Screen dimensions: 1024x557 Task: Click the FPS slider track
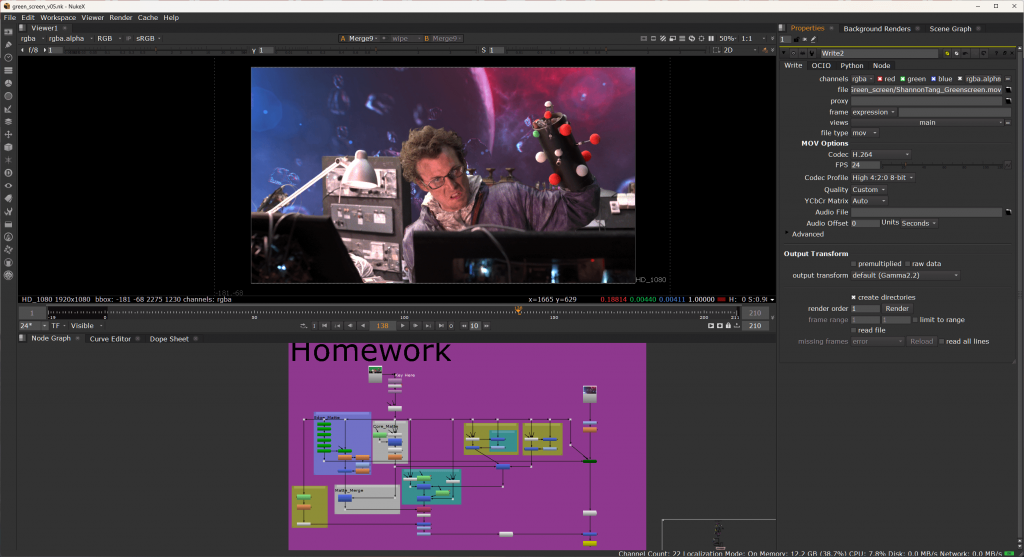pos(944,165)
